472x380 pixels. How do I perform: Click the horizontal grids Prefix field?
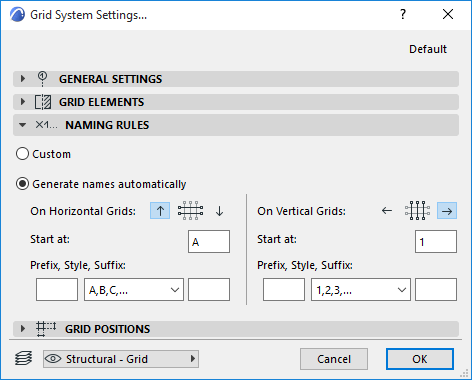tap(57, 290)
